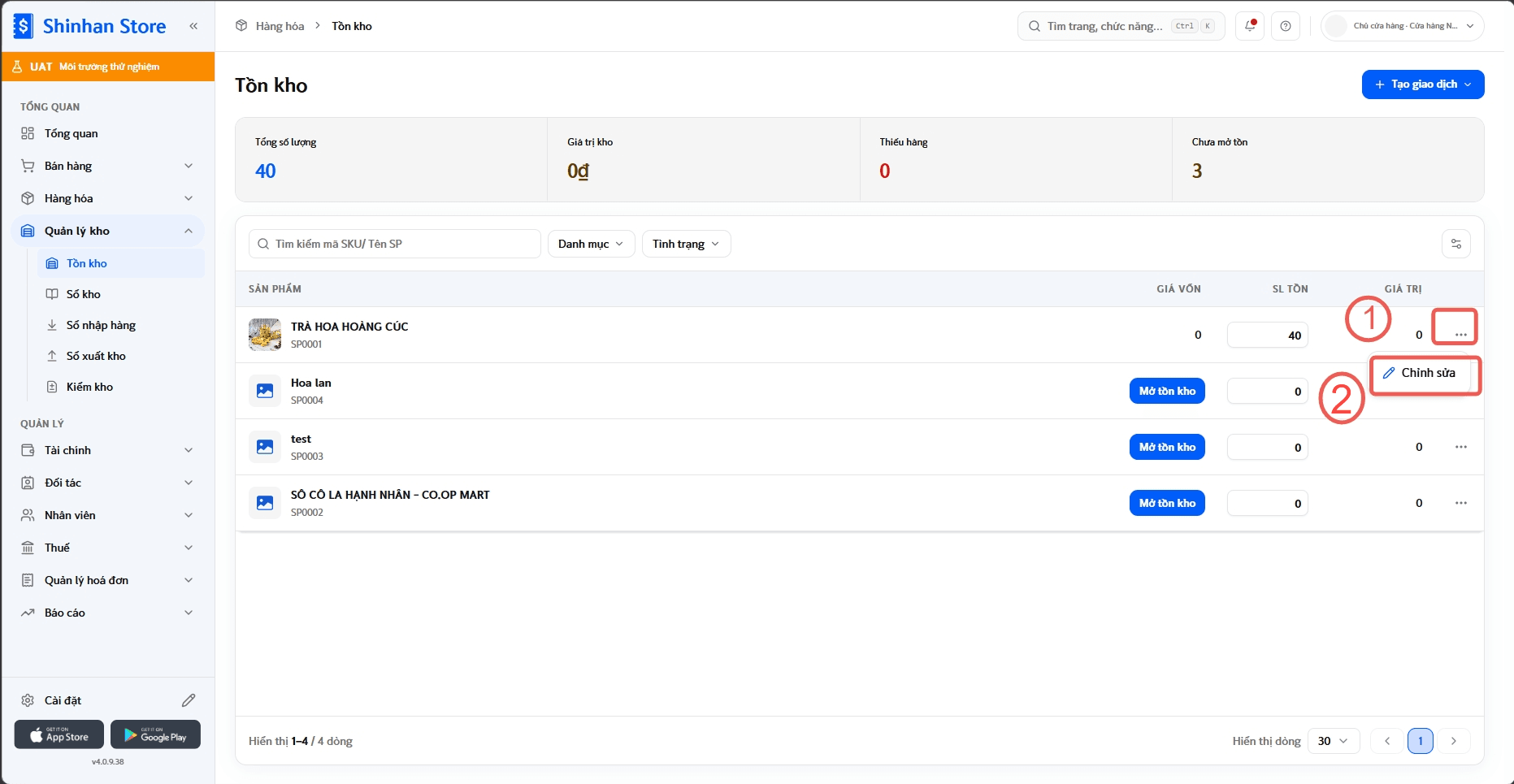The image size is (1514, 784).
Task: Go to Sổ nhập hàng
Action: (121, 325)
